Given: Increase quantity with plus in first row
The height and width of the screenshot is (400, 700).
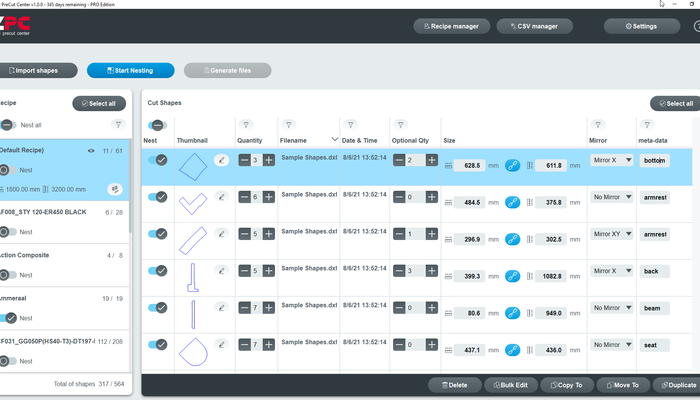Looking at the screenshot, I should click(269, 160).
